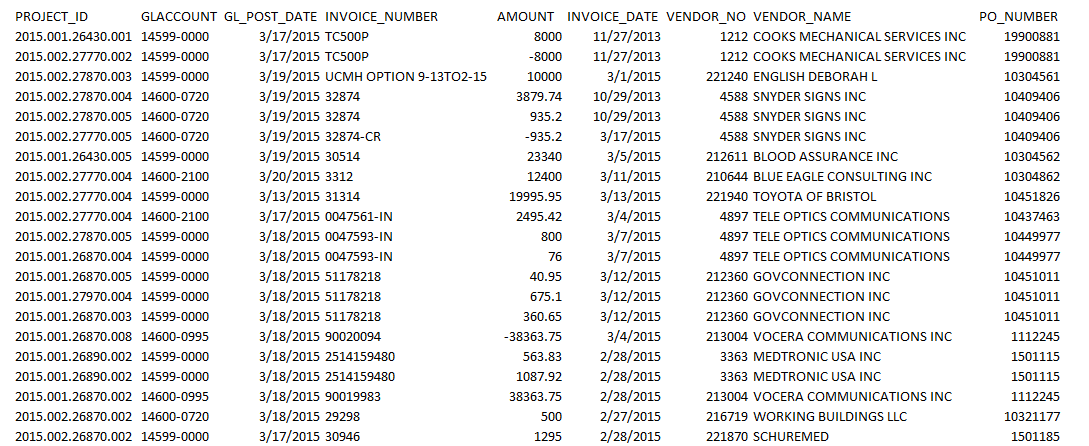
Task: Click vendor BLOOD ASSURANCE INC
Action: [825, 157]
